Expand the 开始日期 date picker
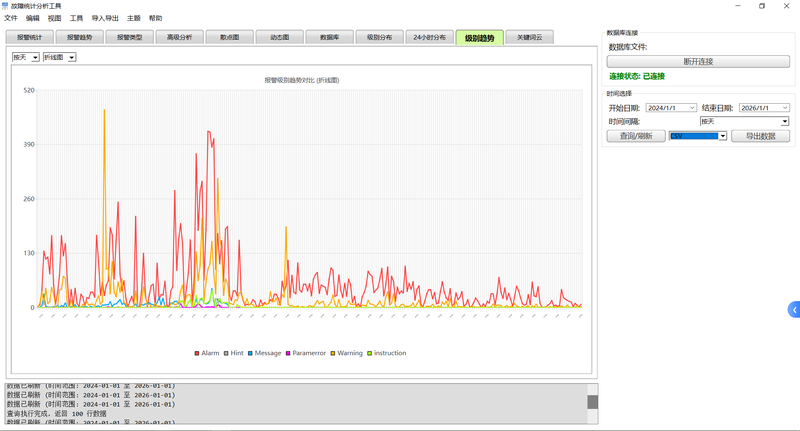800x431 pixels. coord(692,108)
